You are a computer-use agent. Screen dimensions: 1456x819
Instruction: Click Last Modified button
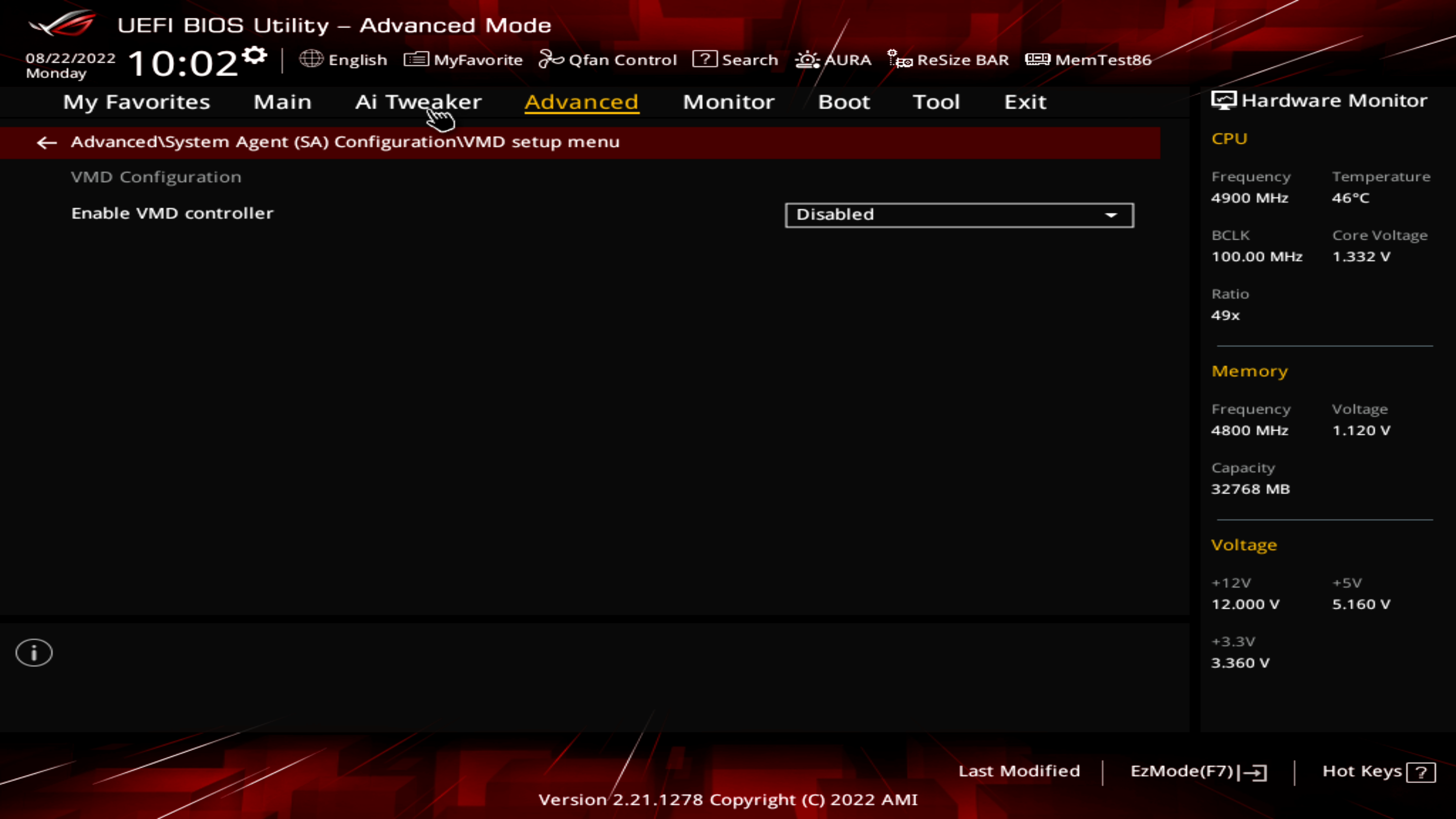1018,771
